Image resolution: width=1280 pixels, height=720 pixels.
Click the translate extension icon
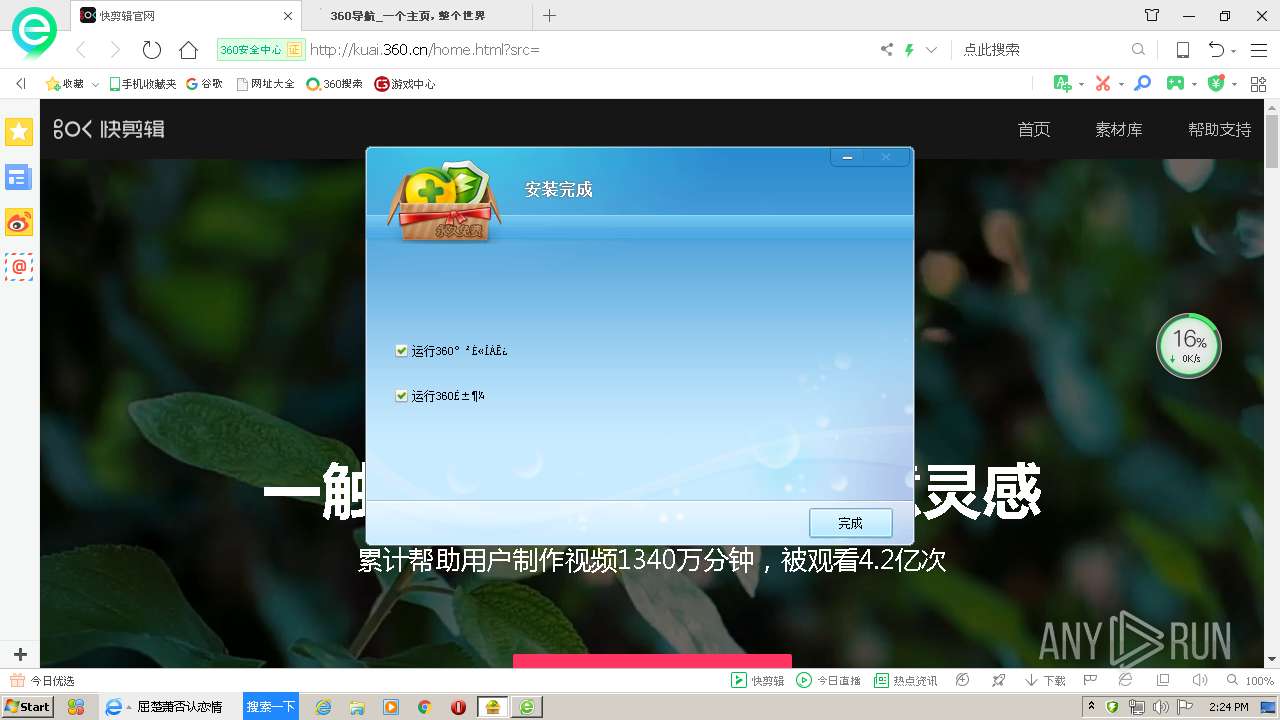point(1063,84)
